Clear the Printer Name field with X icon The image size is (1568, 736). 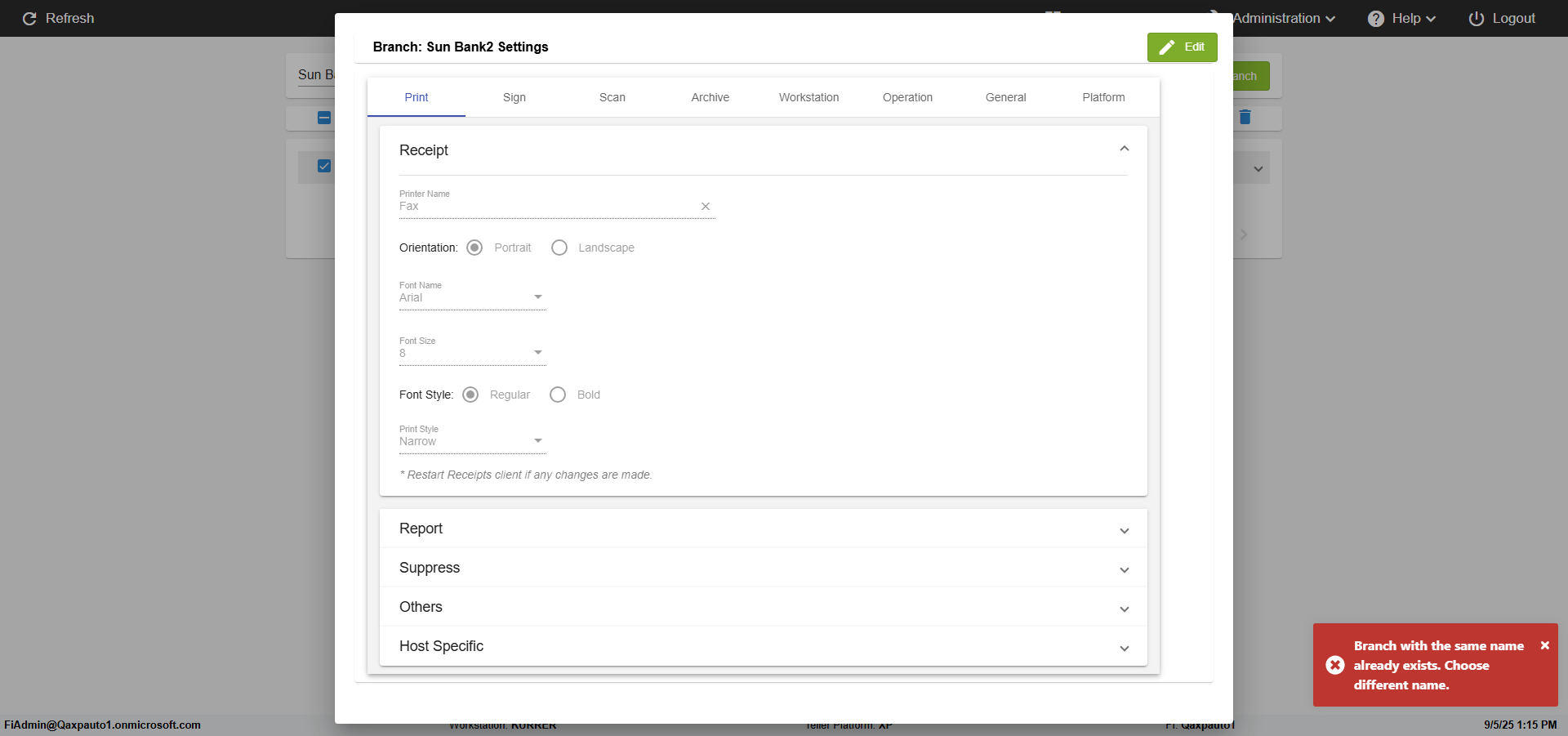pos(706,207)
